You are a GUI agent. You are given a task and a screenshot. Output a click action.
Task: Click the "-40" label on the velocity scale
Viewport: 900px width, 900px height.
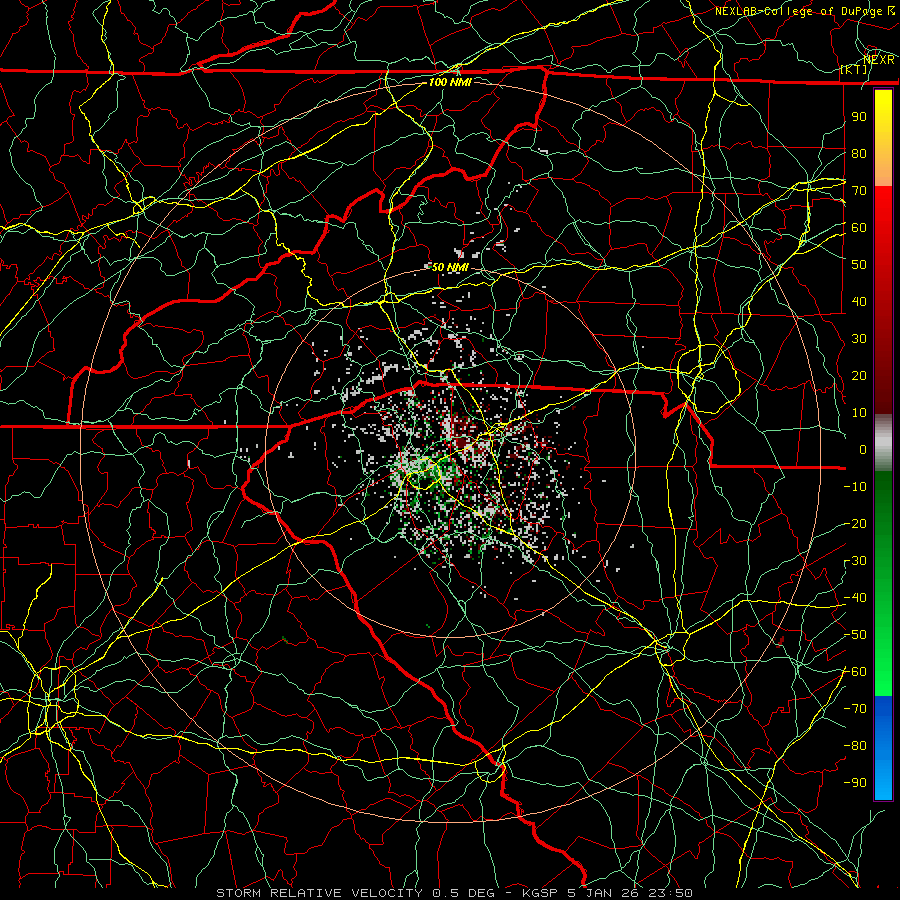[x=855, y=598]
